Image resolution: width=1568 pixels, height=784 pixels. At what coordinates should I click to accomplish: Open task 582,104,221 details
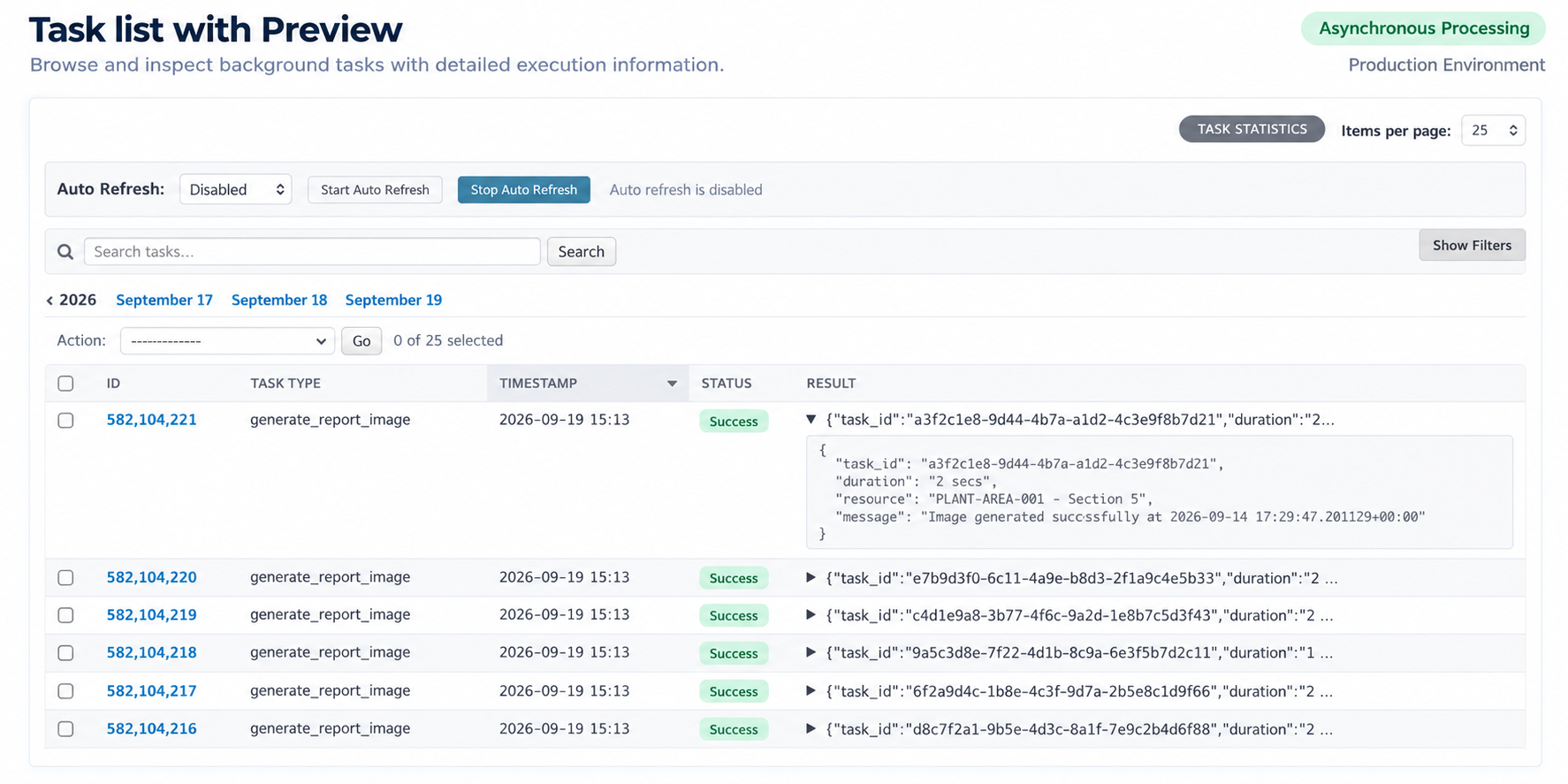point(151,420)
